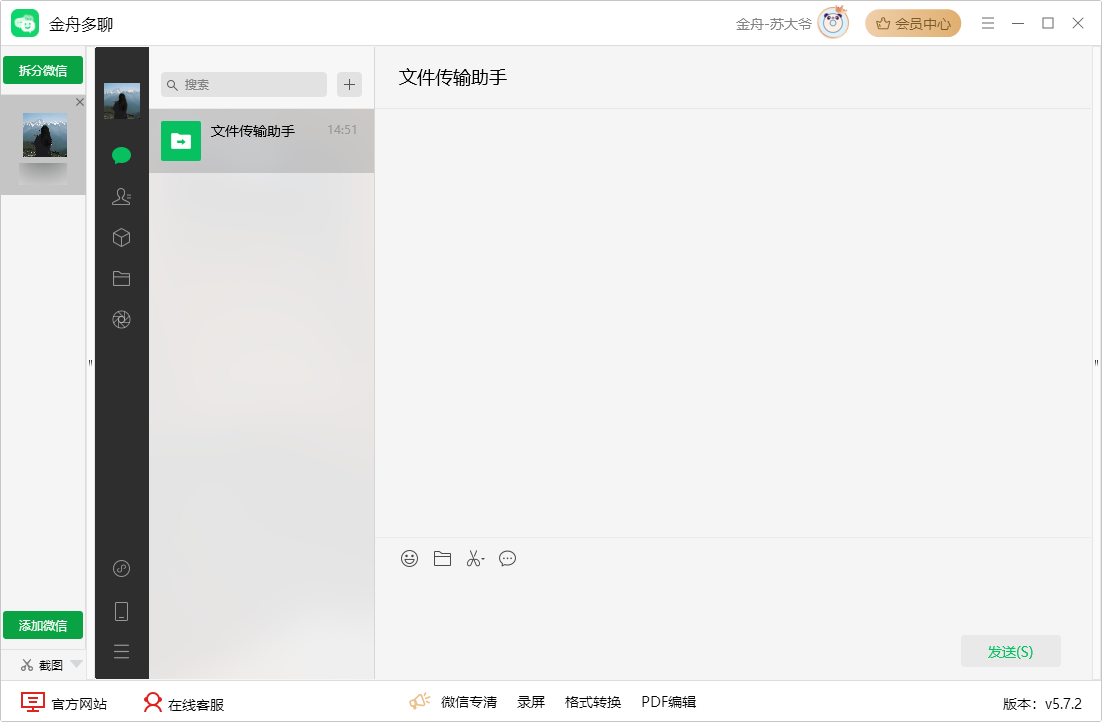Image resolution: width=1102 pixels, height=722 pixels.
Task: Collapse the left panel splitter handle
Action: point(90,363)
